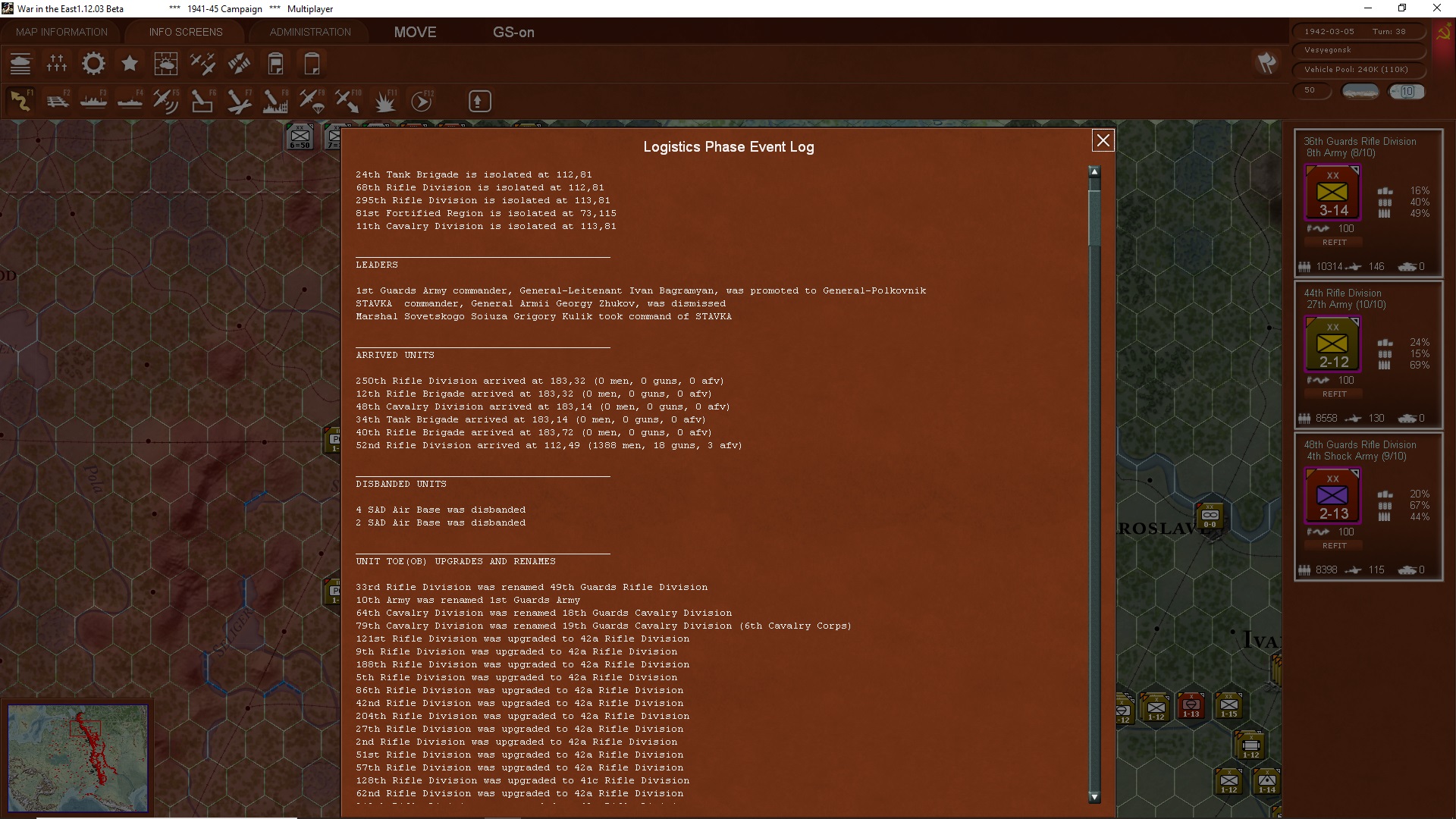1456x819 pixels.
Task: Select the 36th Guards Rifle Division counter
Action: pos(1332,193)
